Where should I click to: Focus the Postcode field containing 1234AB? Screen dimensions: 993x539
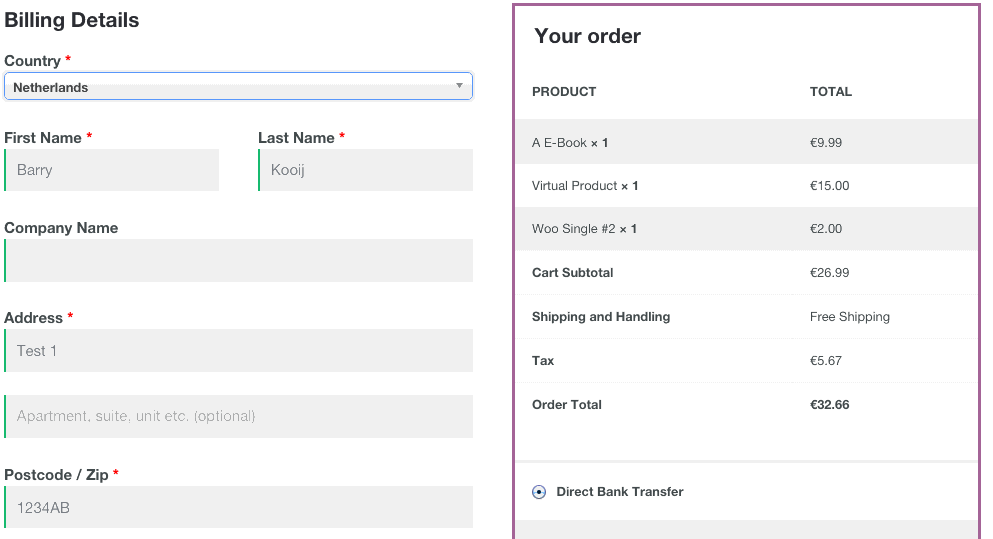(239, 507)
